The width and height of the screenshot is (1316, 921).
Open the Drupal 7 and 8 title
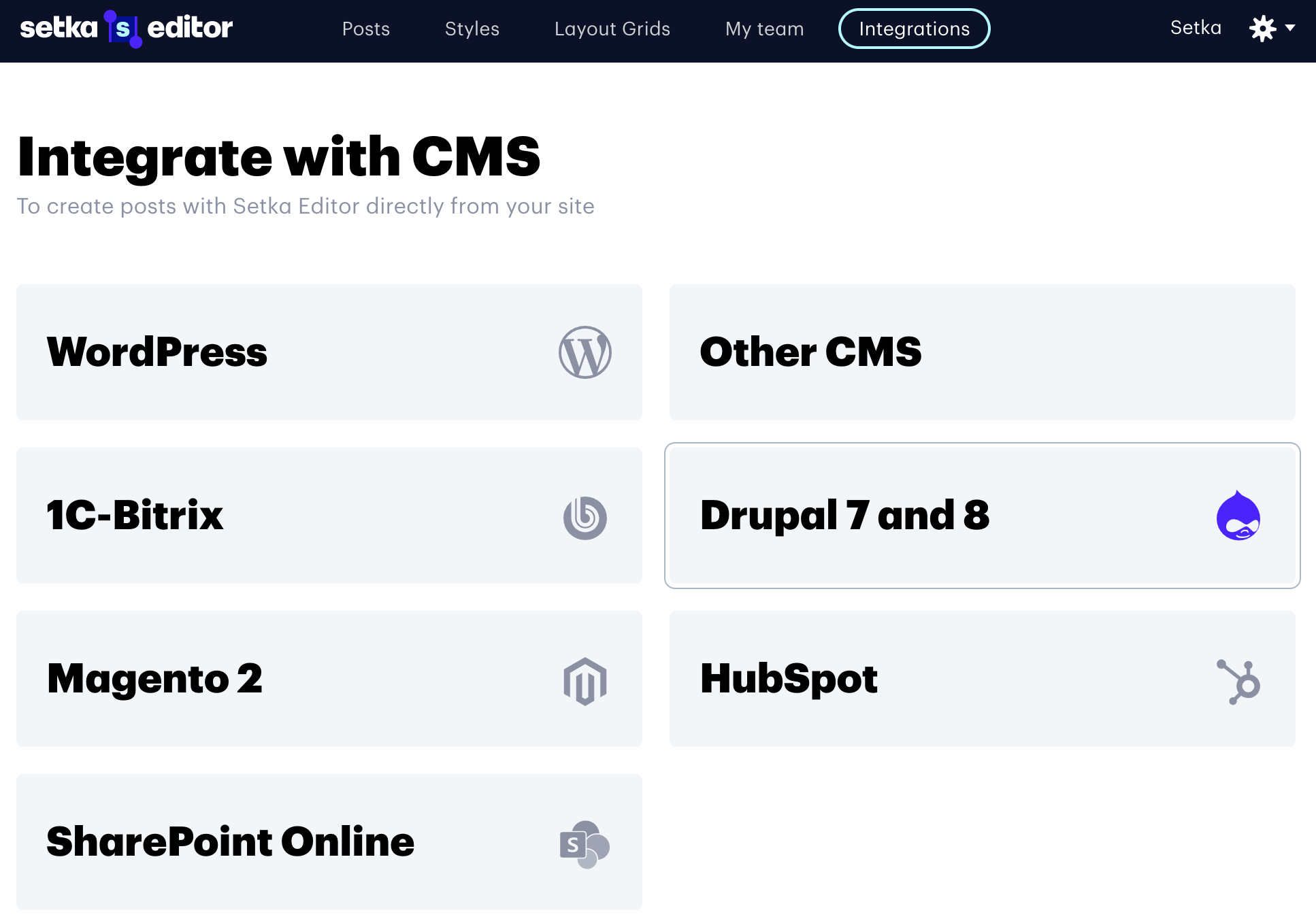844,515
